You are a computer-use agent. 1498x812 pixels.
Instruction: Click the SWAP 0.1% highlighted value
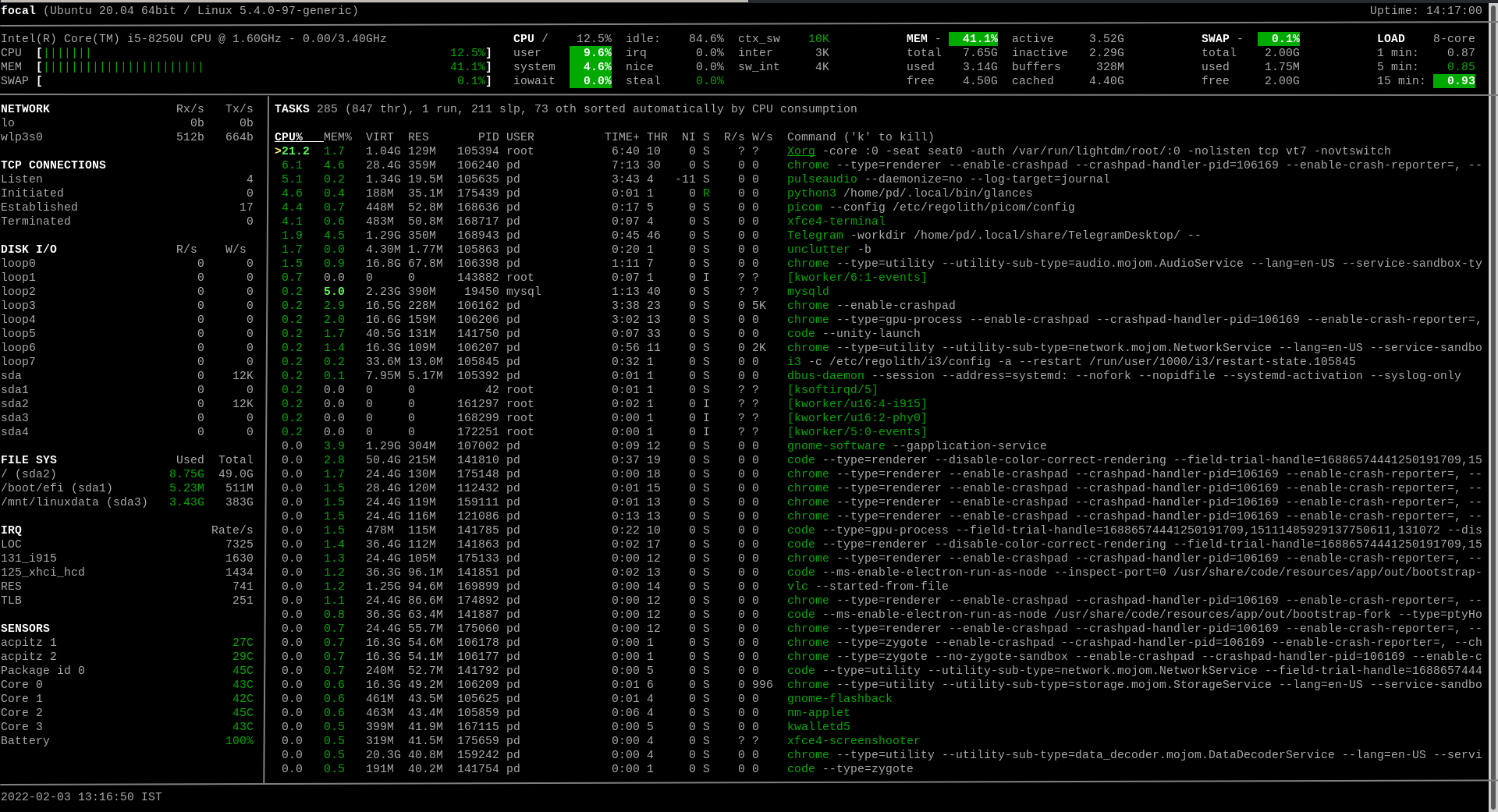[1279, 39]
